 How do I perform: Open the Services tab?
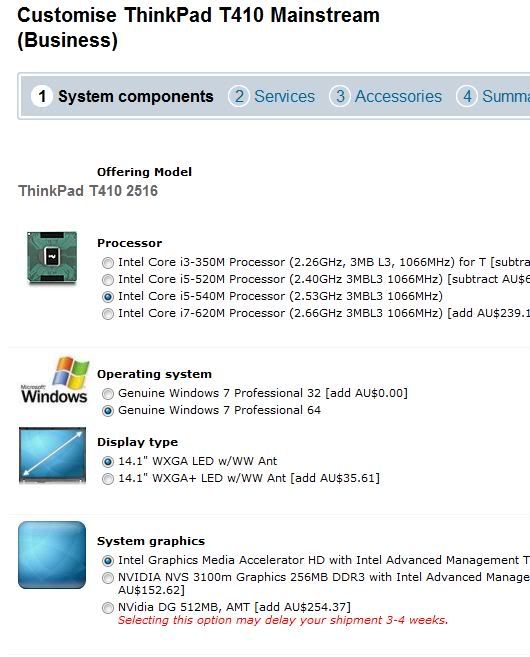click(x=284, y=96)
